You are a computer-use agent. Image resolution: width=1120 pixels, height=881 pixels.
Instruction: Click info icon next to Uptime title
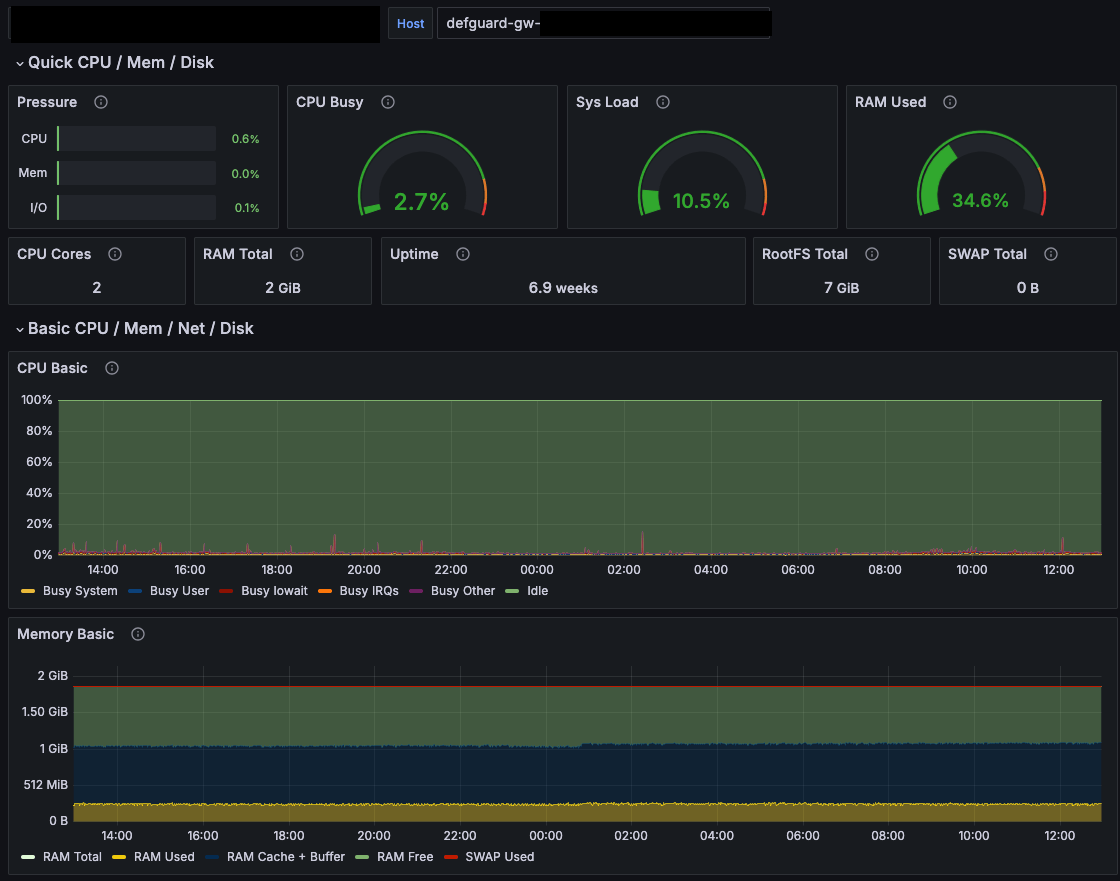[x=462, y=254]
